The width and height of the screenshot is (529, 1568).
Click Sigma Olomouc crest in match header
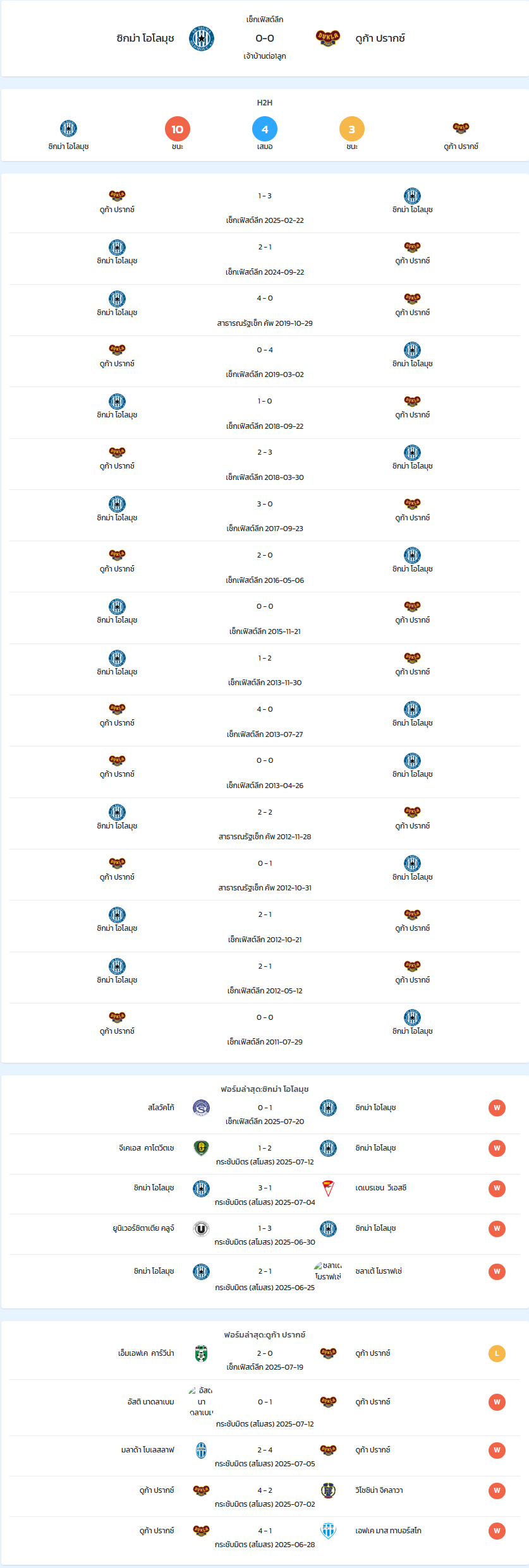202,39
